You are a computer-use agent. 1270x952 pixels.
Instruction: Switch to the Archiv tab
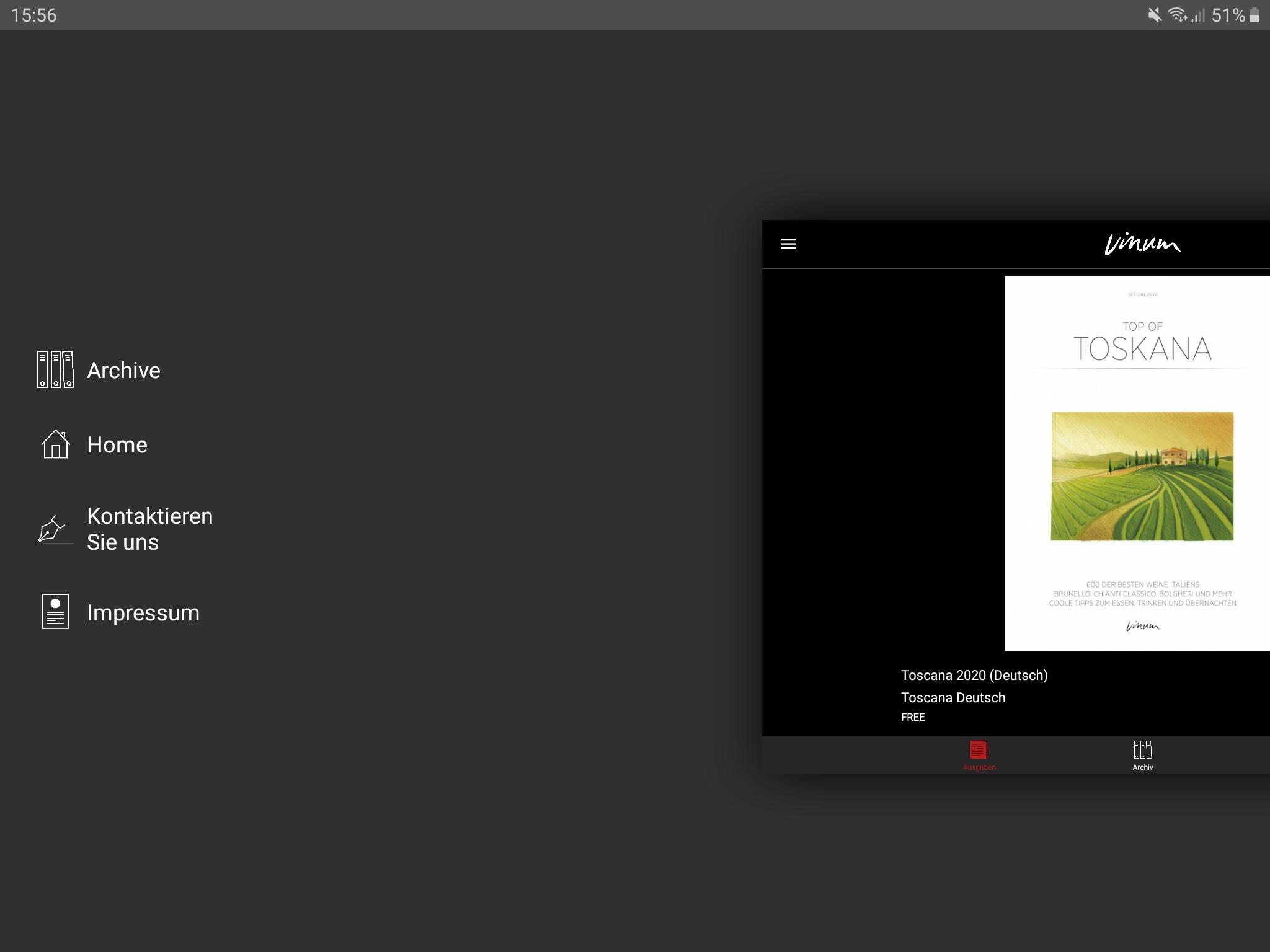tap(1142, 756)
